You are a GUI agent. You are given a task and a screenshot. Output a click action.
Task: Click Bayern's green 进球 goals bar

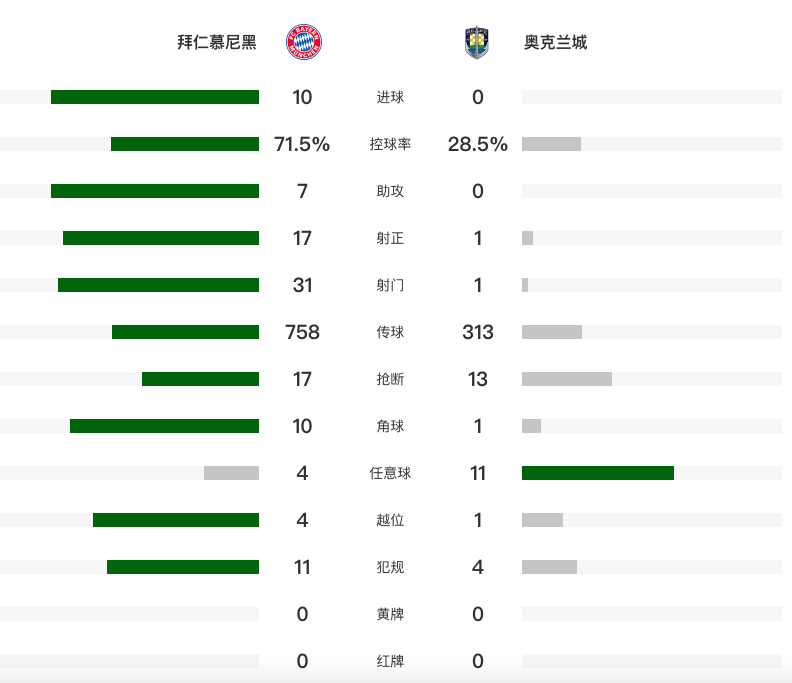click(x=155, y=97)
